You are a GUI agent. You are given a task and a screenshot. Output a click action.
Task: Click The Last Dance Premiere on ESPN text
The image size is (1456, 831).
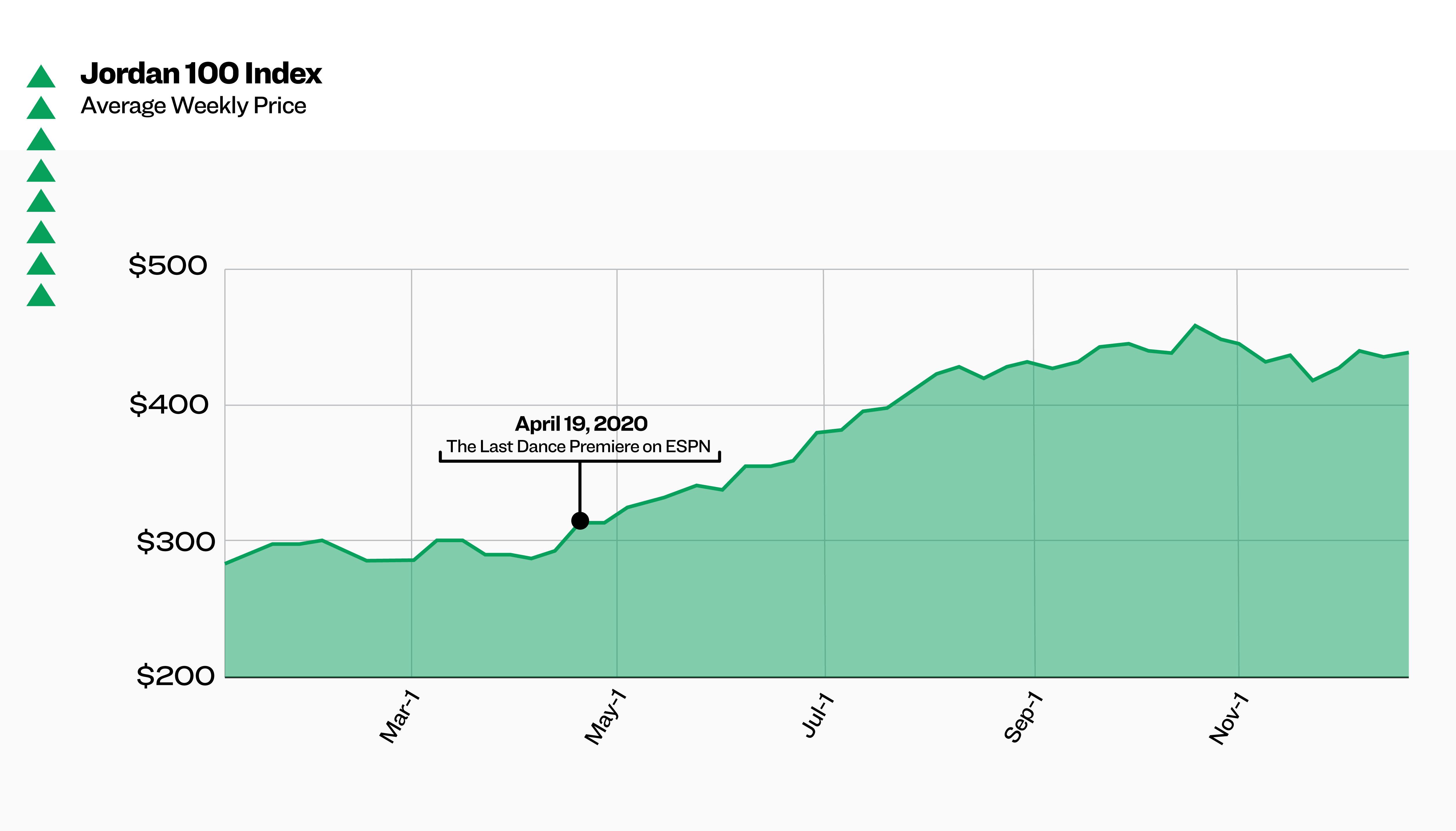point(578,446)
